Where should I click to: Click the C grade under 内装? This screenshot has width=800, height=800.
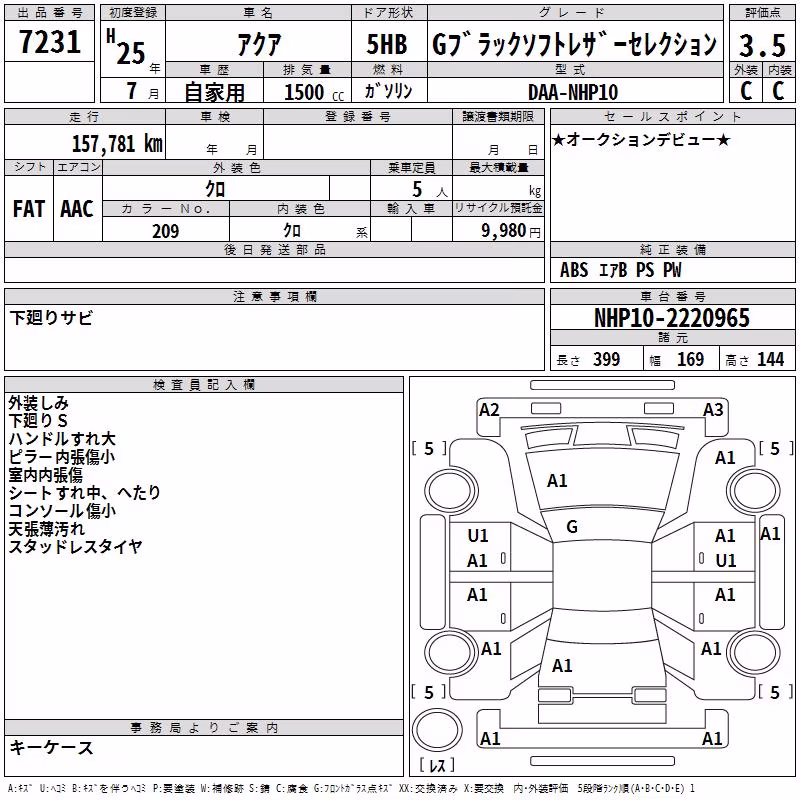coord(778,91)
